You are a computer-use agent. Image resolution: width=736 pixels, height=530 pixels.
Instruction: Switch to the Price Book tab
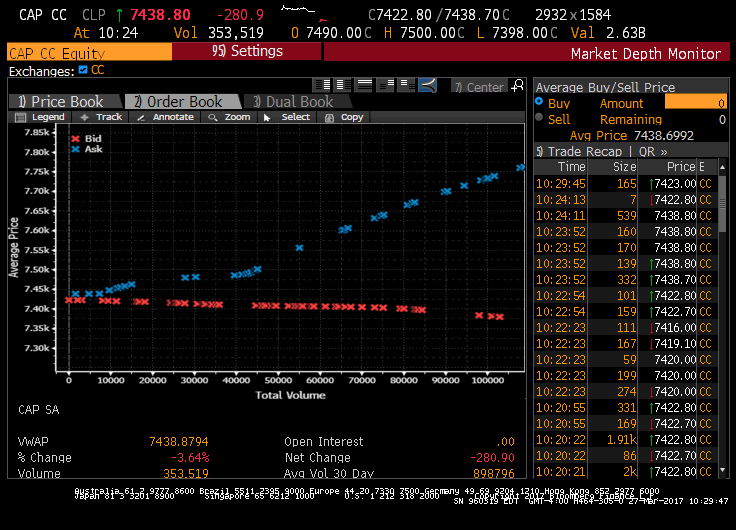(64, 101)
